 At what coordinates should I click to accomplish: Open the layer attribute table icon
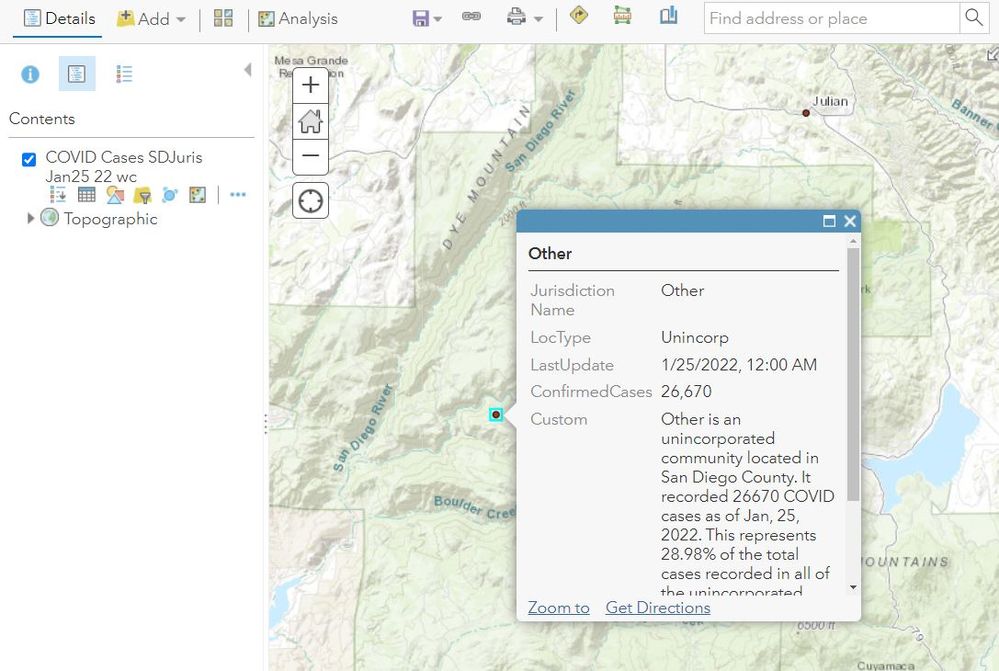point(86,195)
